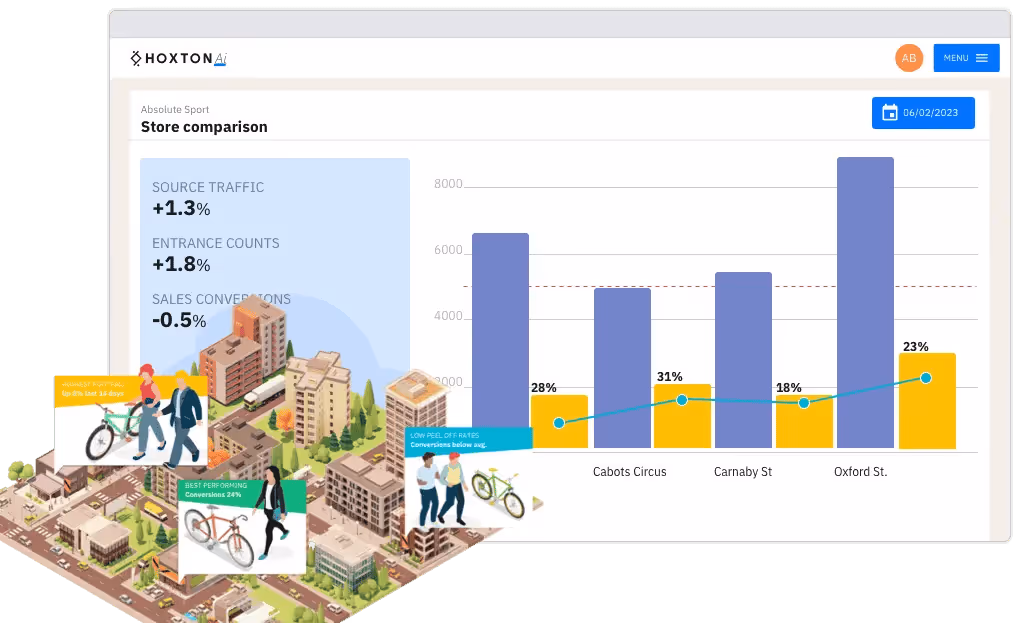This screenshot has width=1018, height=623.
Task: Select the Entrance Counts +1.8% stat
Action: pyautogui.click(x=216, y=254)
